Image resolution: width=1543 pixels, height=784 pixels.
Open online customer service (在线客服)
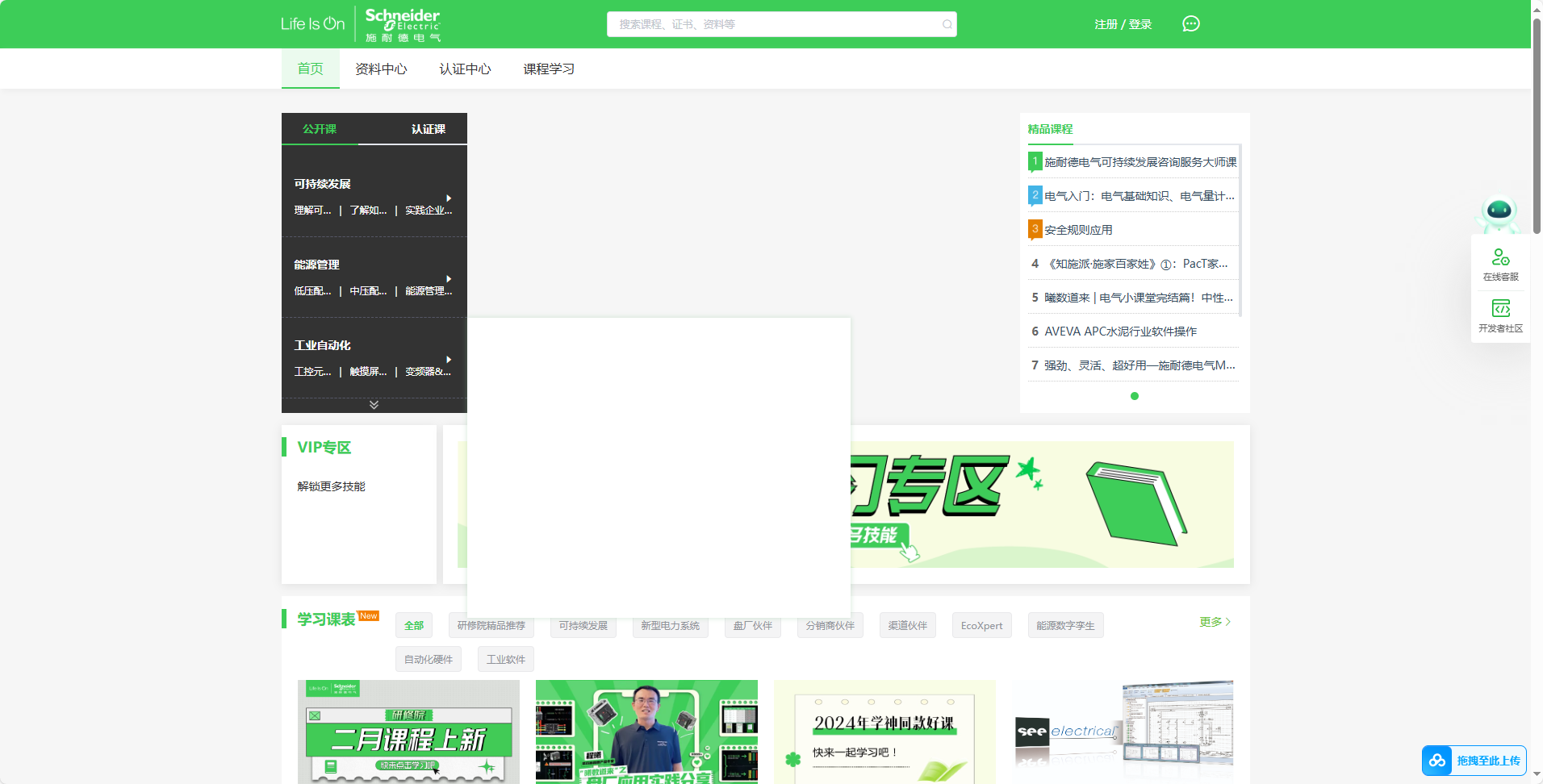coord(1500,265)
